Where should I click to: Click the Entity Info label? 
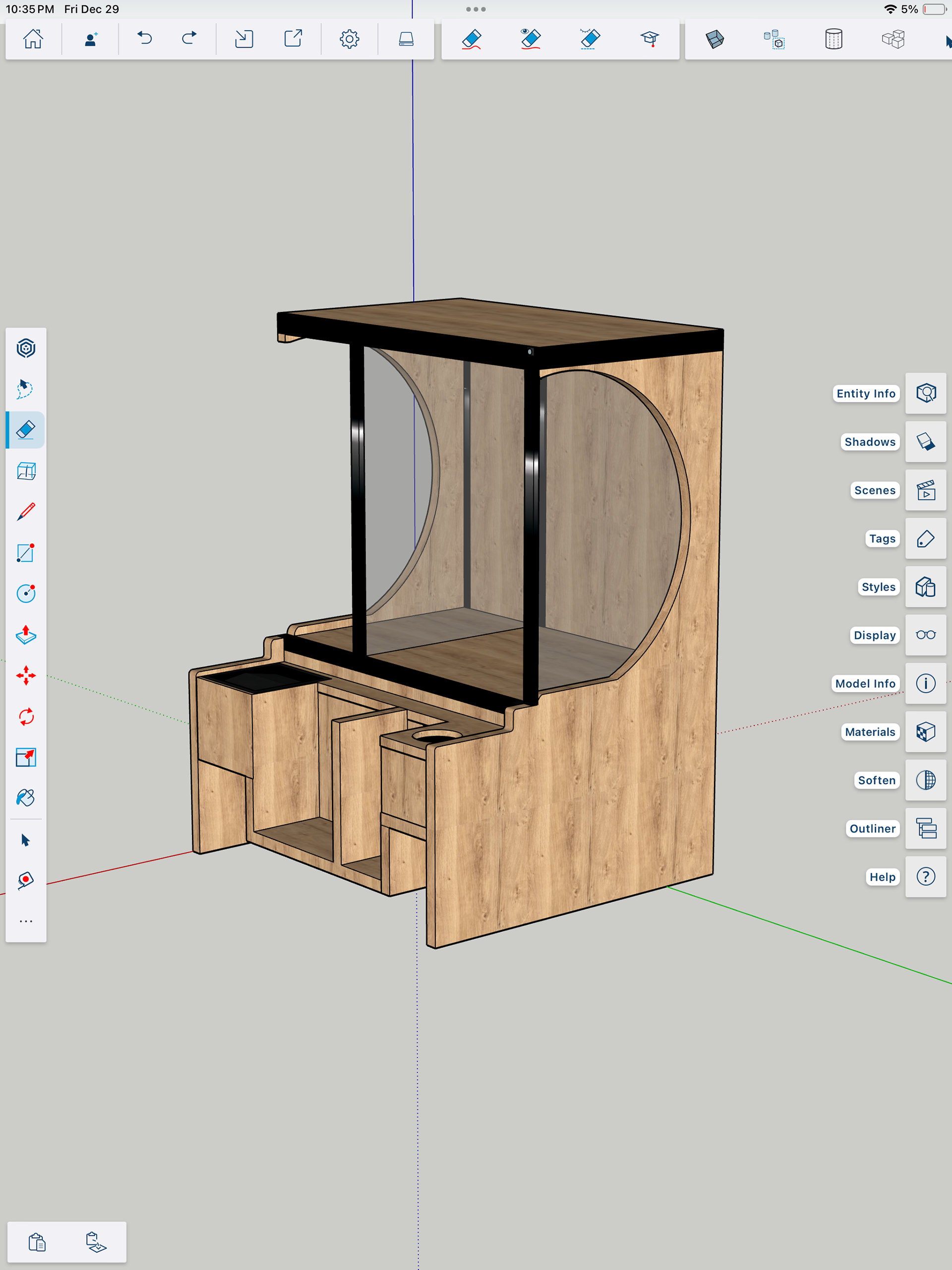(865, 393)
